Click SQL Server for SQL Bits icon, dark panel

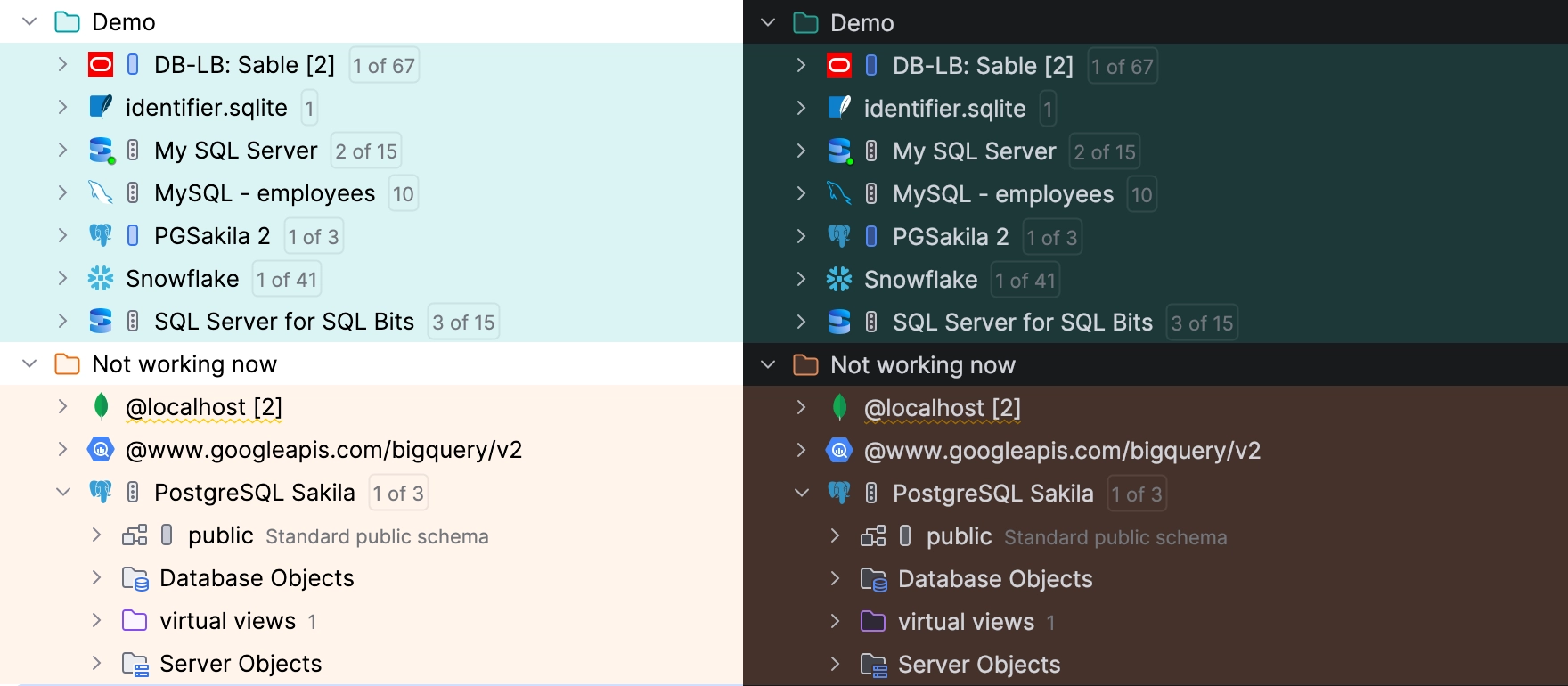pyautogui.click(x=839, y=322)
